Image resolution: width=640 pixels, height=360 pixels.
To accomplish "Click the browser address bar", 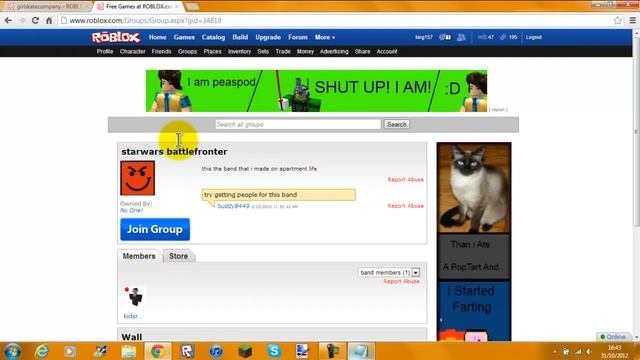I will point(335,20).
